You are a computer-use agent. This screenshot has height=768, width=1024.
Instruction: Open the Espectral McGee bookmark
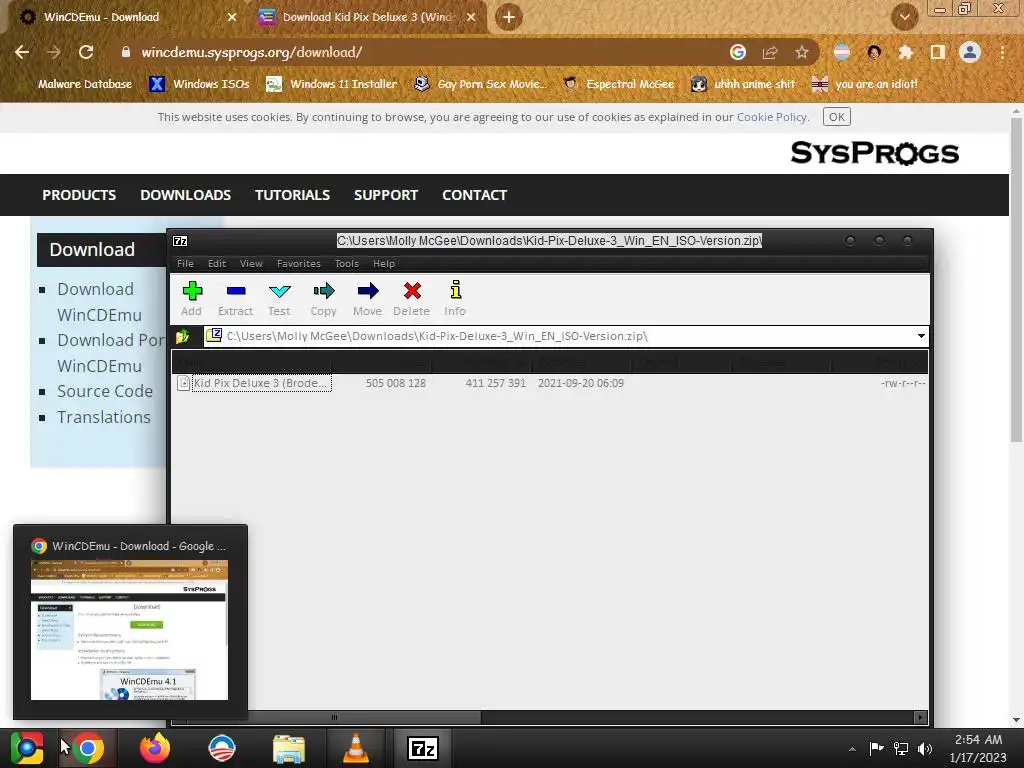tap(619, 84)
